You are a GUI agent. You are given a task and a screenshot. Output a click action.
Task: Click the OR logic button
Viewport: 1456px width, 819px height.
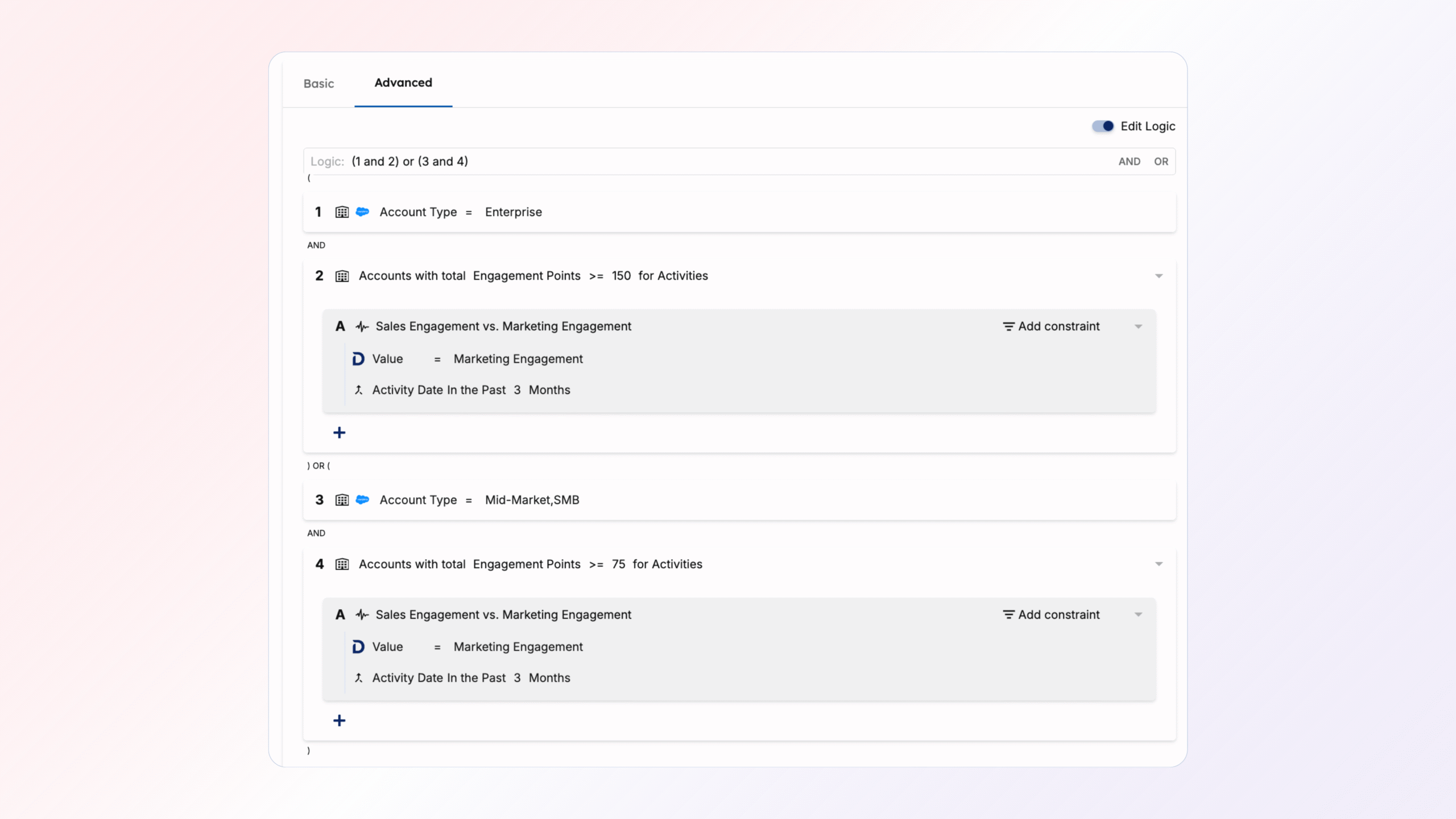[x=1161, y=162]
